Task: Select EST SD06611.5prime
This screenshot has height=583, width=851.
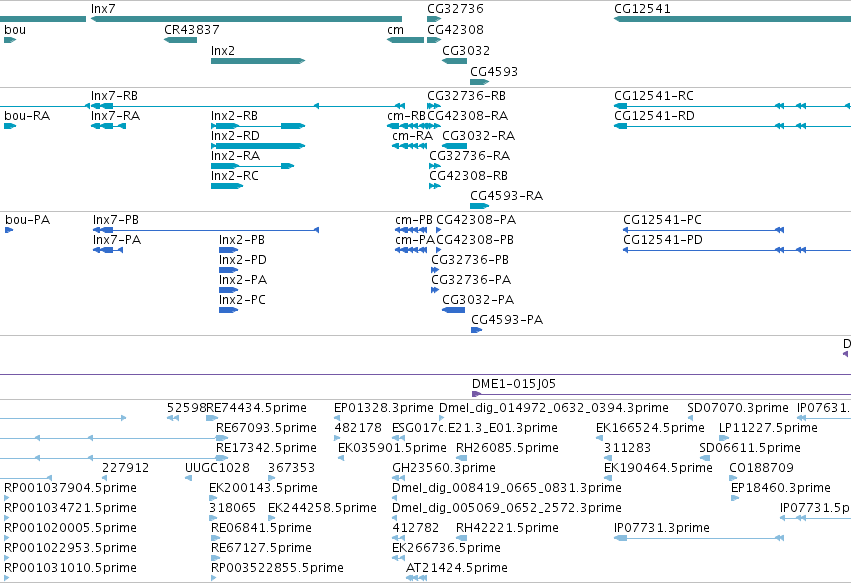Action: (x=705, y=458)
